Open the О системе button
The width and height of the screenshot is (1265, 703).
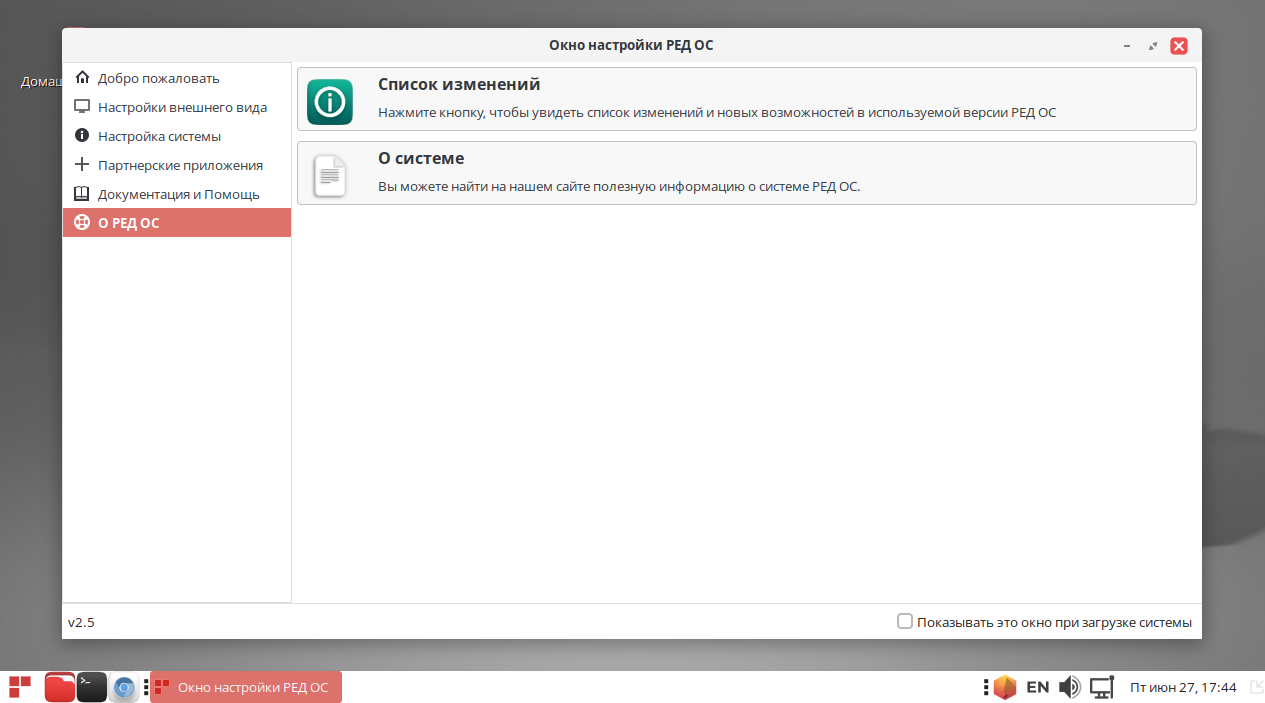pyautogui.click(x=747, y=173)
